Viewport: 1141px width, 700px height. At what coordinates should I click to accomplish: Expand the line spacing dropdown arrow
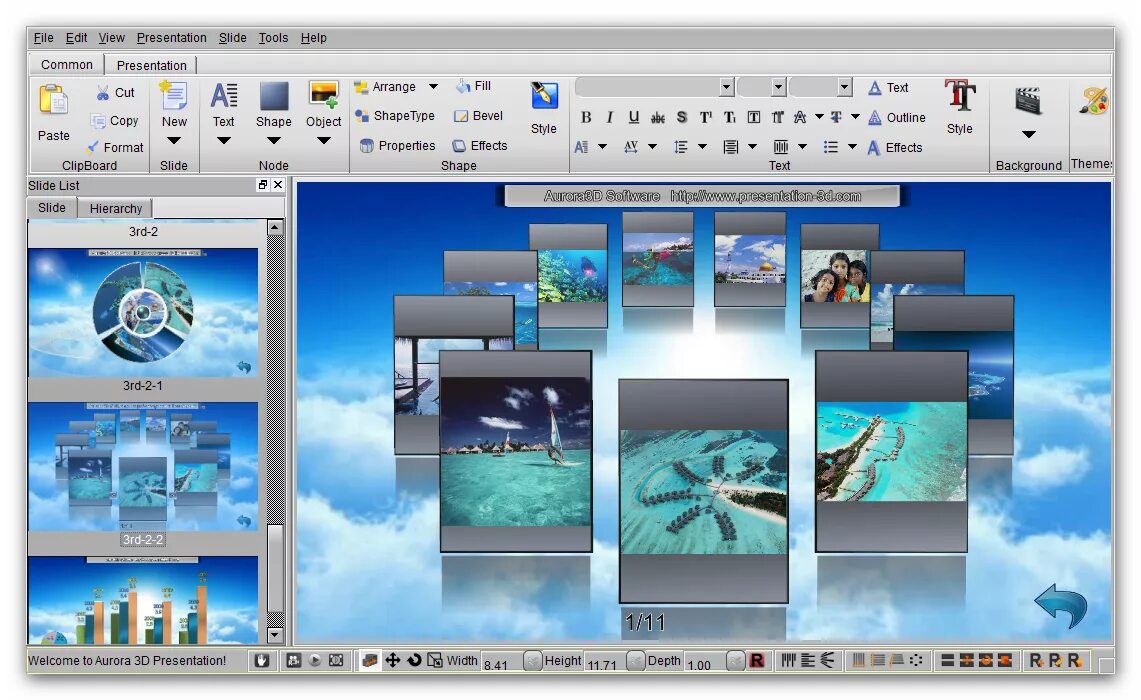702,147
